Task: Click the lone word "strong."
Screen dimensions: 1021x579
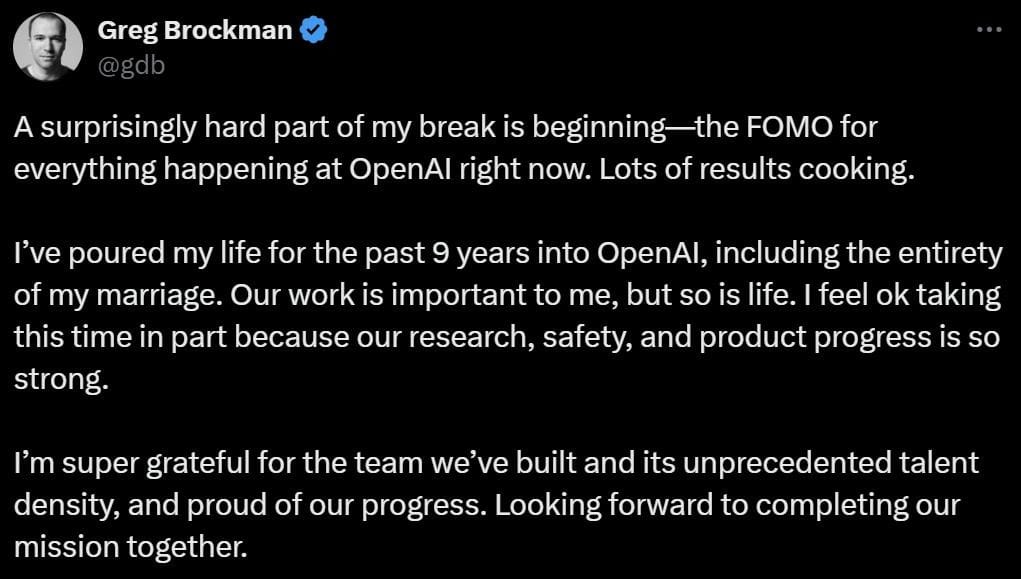Action: pos(61,380)
